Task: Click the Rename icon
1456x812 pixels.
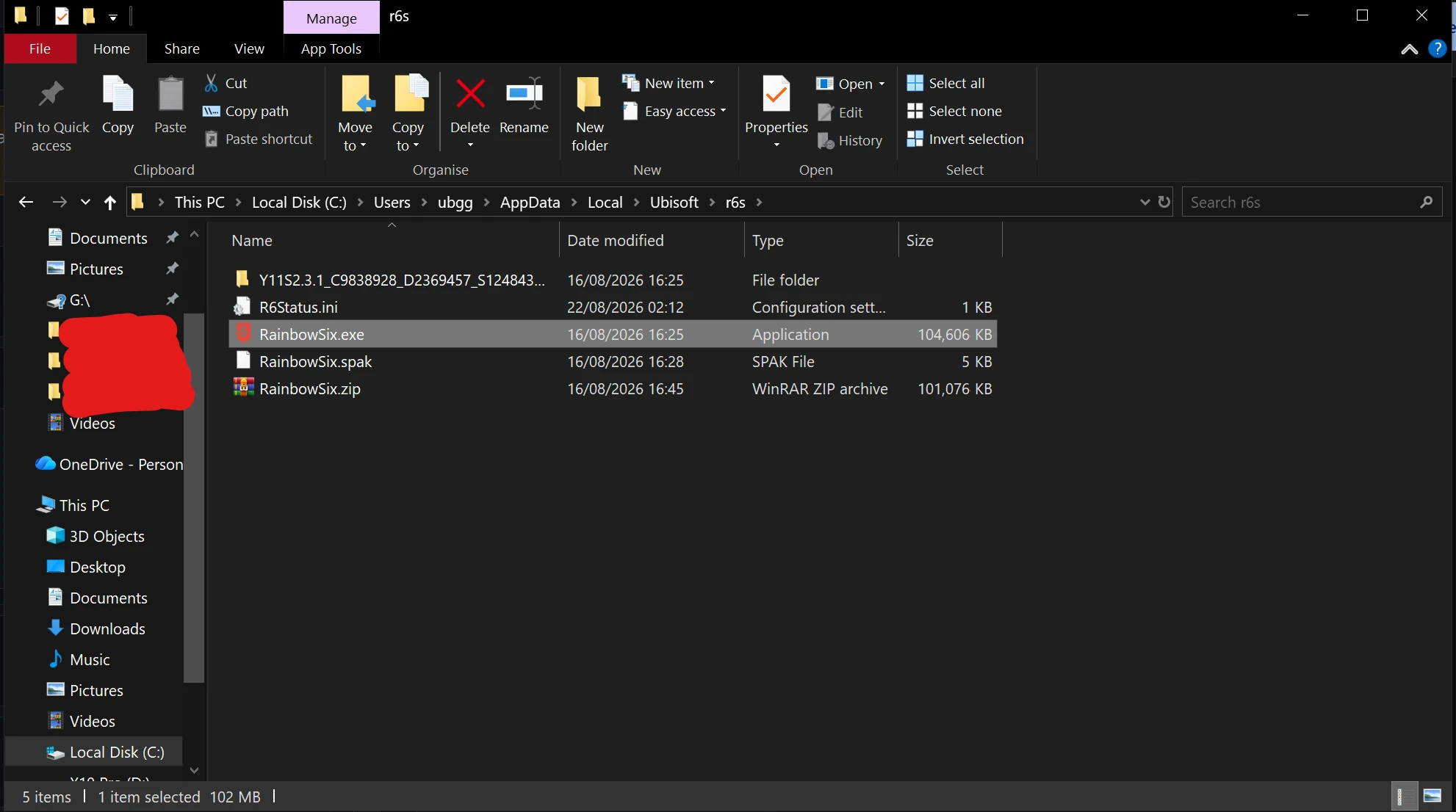Action: pos(524,94)
